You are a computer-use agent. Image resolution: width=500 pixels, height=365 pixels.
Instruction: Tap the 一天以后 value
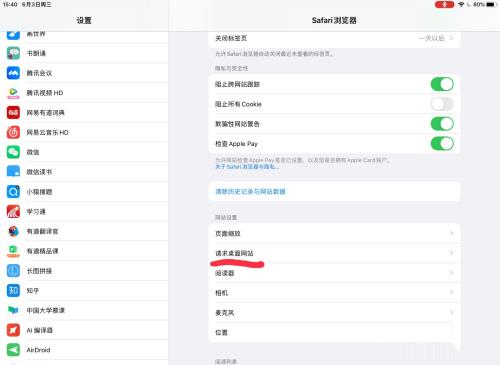(431, 38)
